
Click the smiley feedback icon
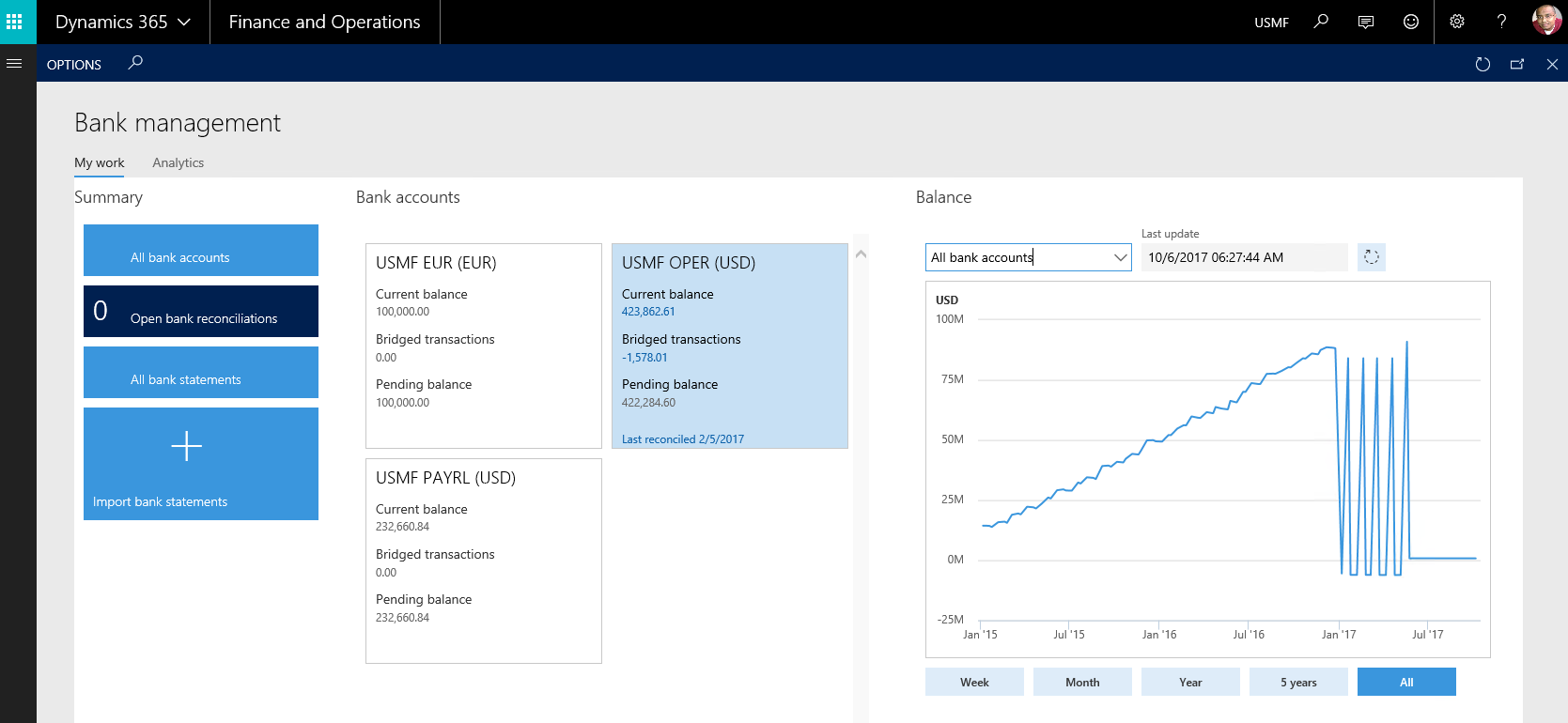click(x=1410, y=22)
